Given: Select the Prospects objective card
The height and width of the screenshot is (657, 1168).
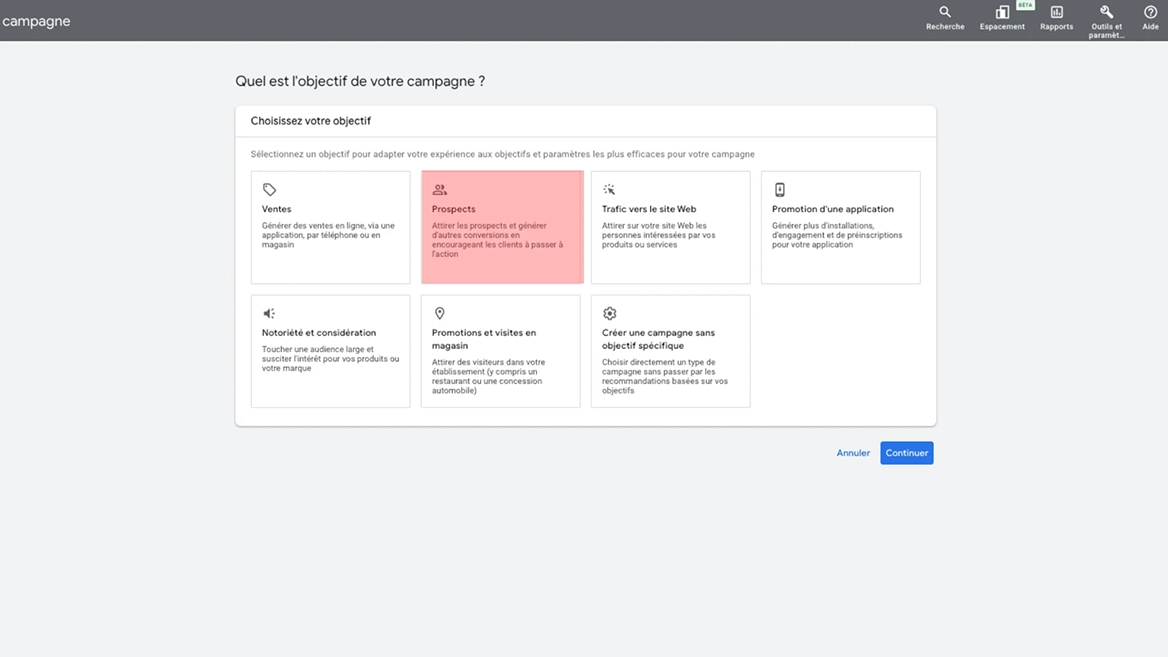Looking at the screenshot, I should [x=502, y=227].
